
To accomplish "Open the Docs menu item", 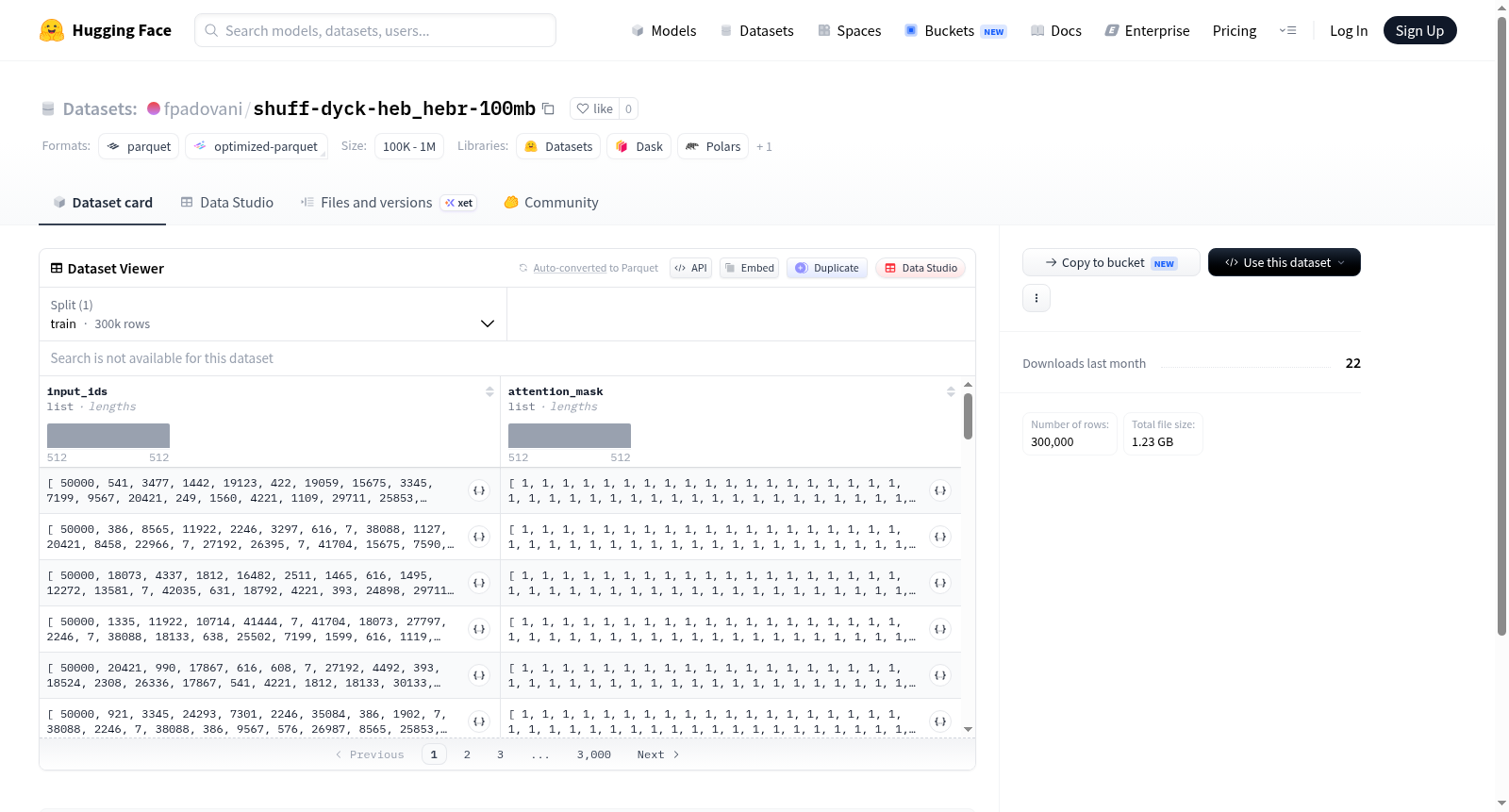I will [x=1056, y=30].
